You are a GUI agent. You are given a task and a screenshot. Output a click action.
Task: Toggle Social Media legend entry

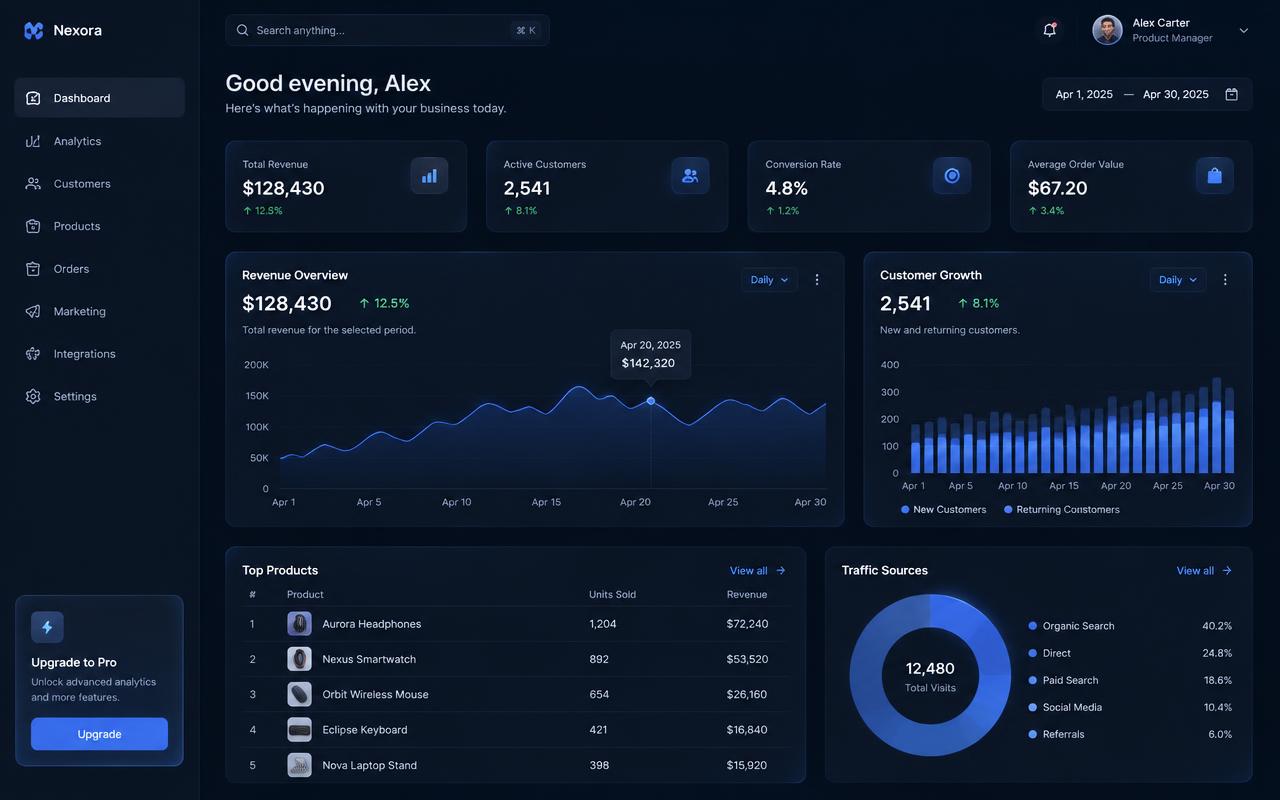[1065, 707]
